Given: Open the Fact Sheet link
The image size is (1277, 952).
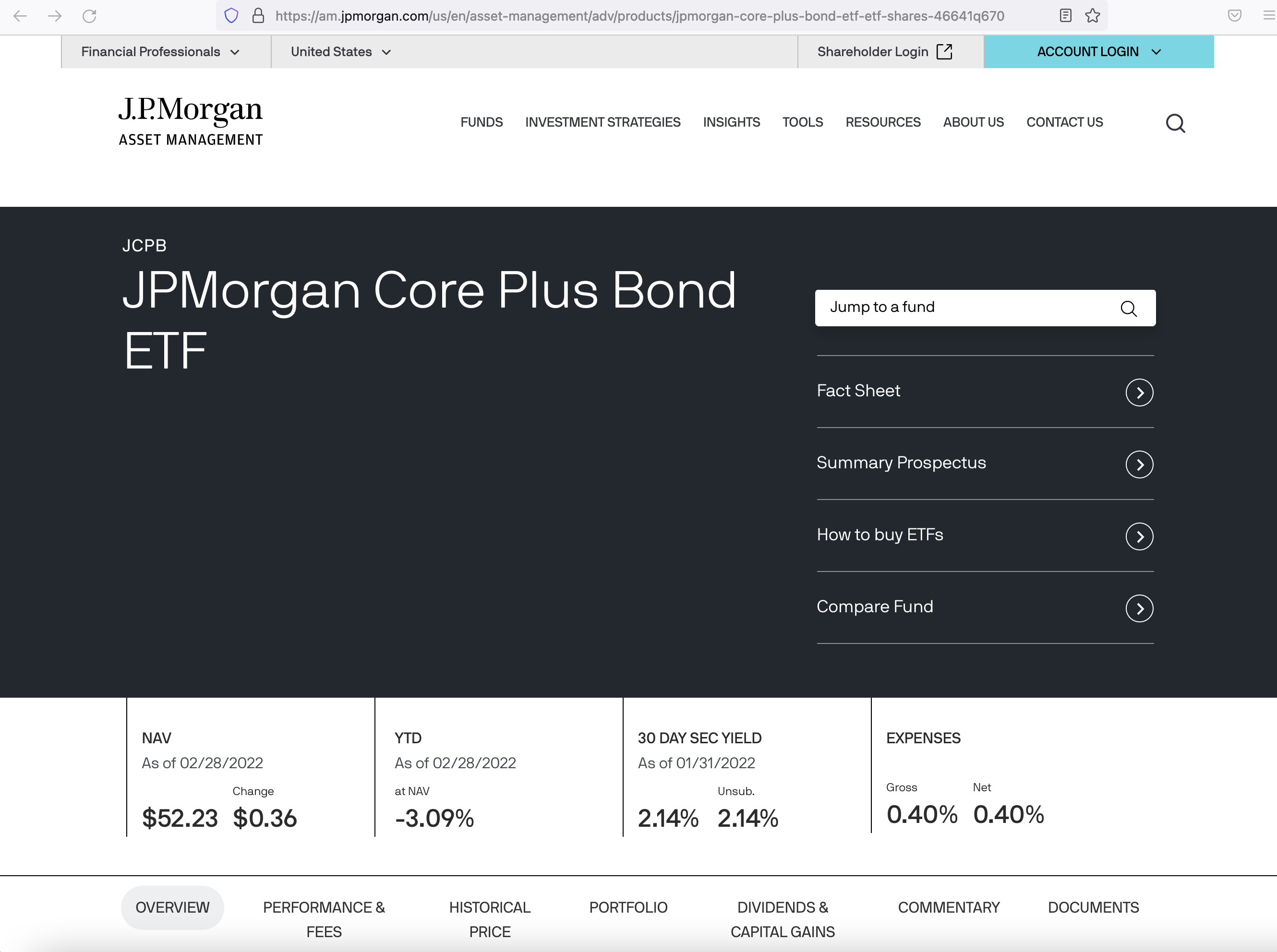Looking at the screenshot, I should 858,391.
